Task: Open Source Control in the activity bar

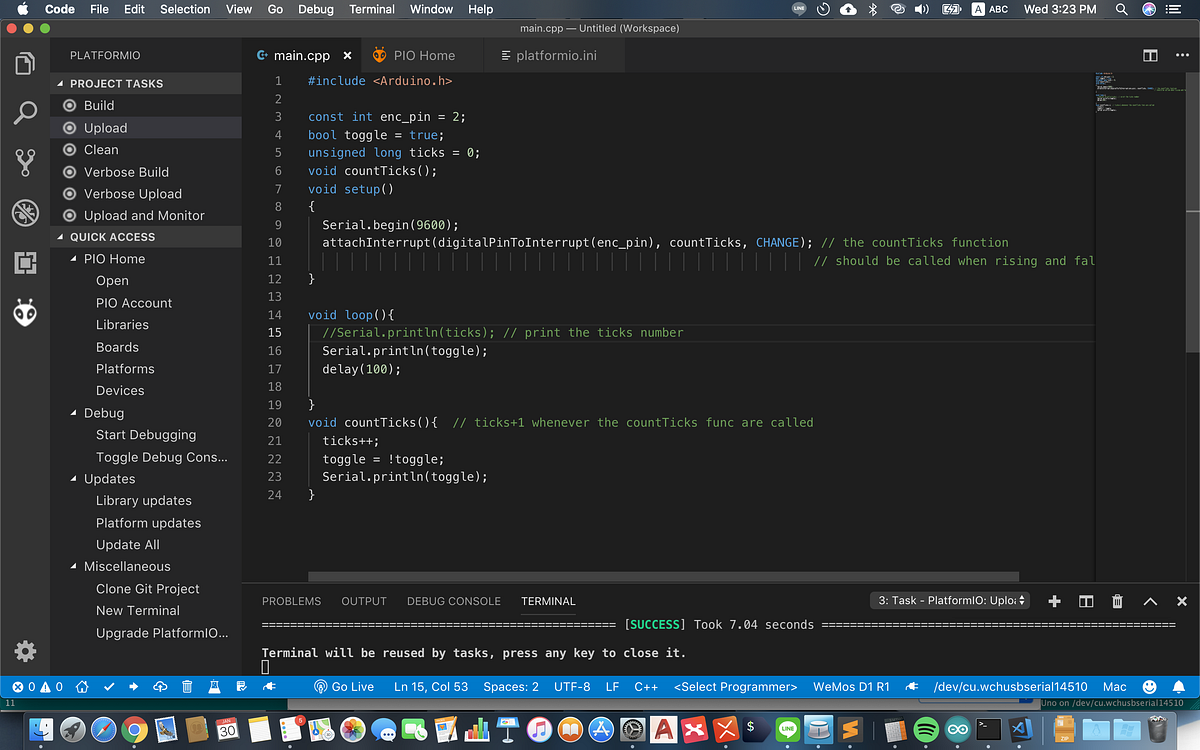Action: click(25, 162)
